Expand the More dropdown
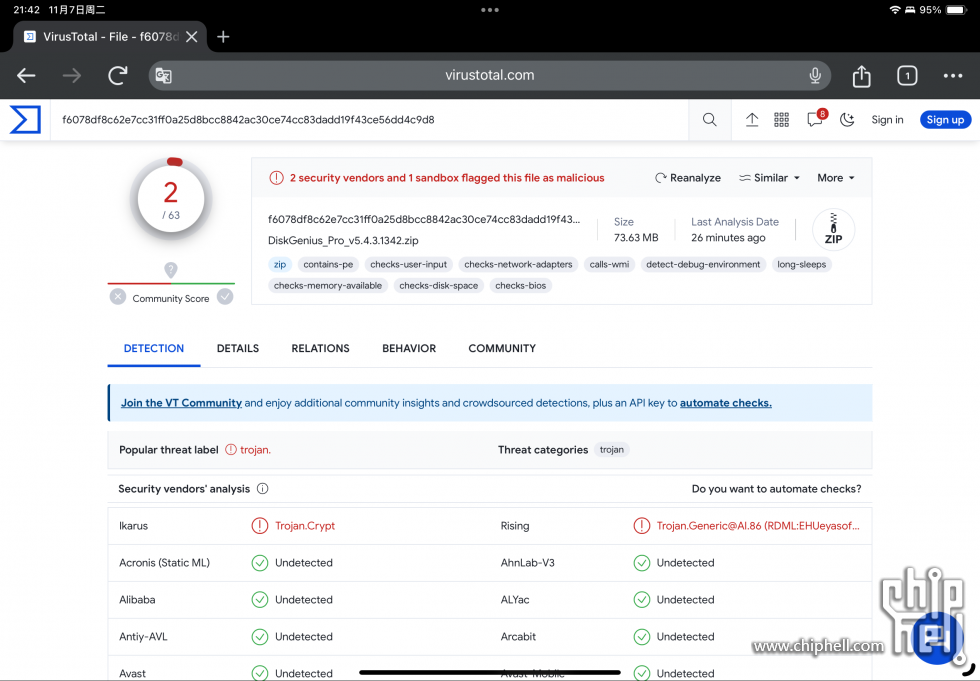 tap(836, 178)
